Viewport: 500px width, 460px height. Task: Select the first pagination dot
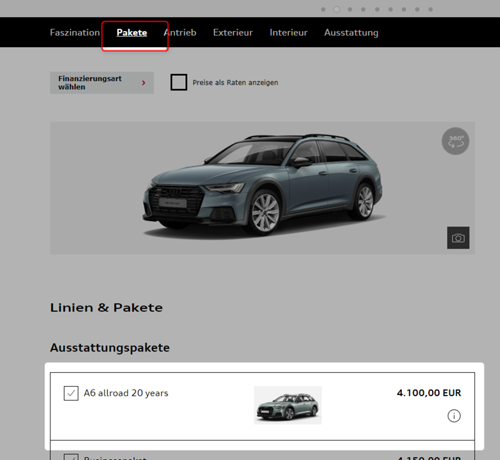point(323,9)
